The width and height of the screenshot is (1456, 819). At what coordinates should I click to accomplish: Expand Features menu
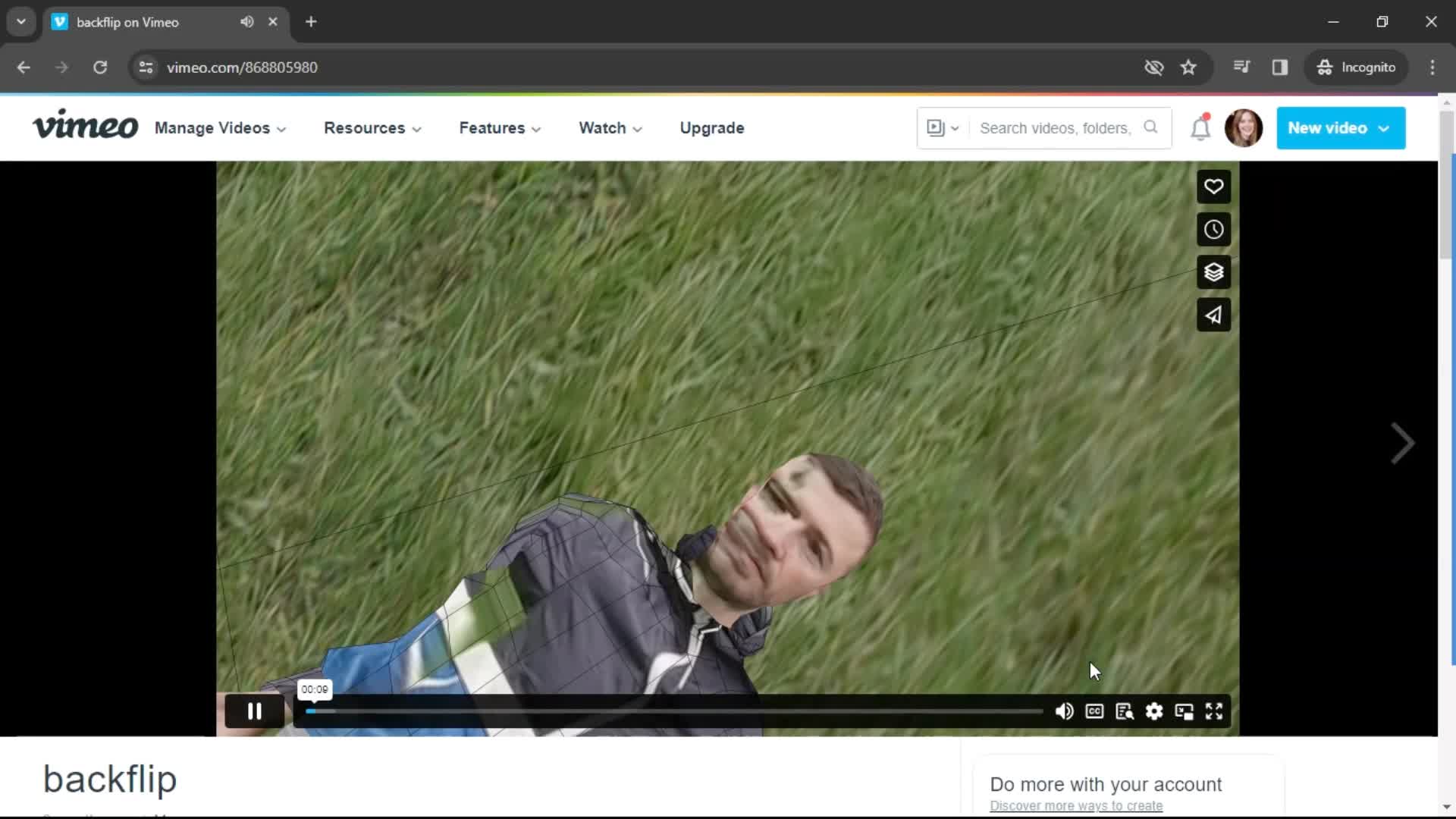500,128
